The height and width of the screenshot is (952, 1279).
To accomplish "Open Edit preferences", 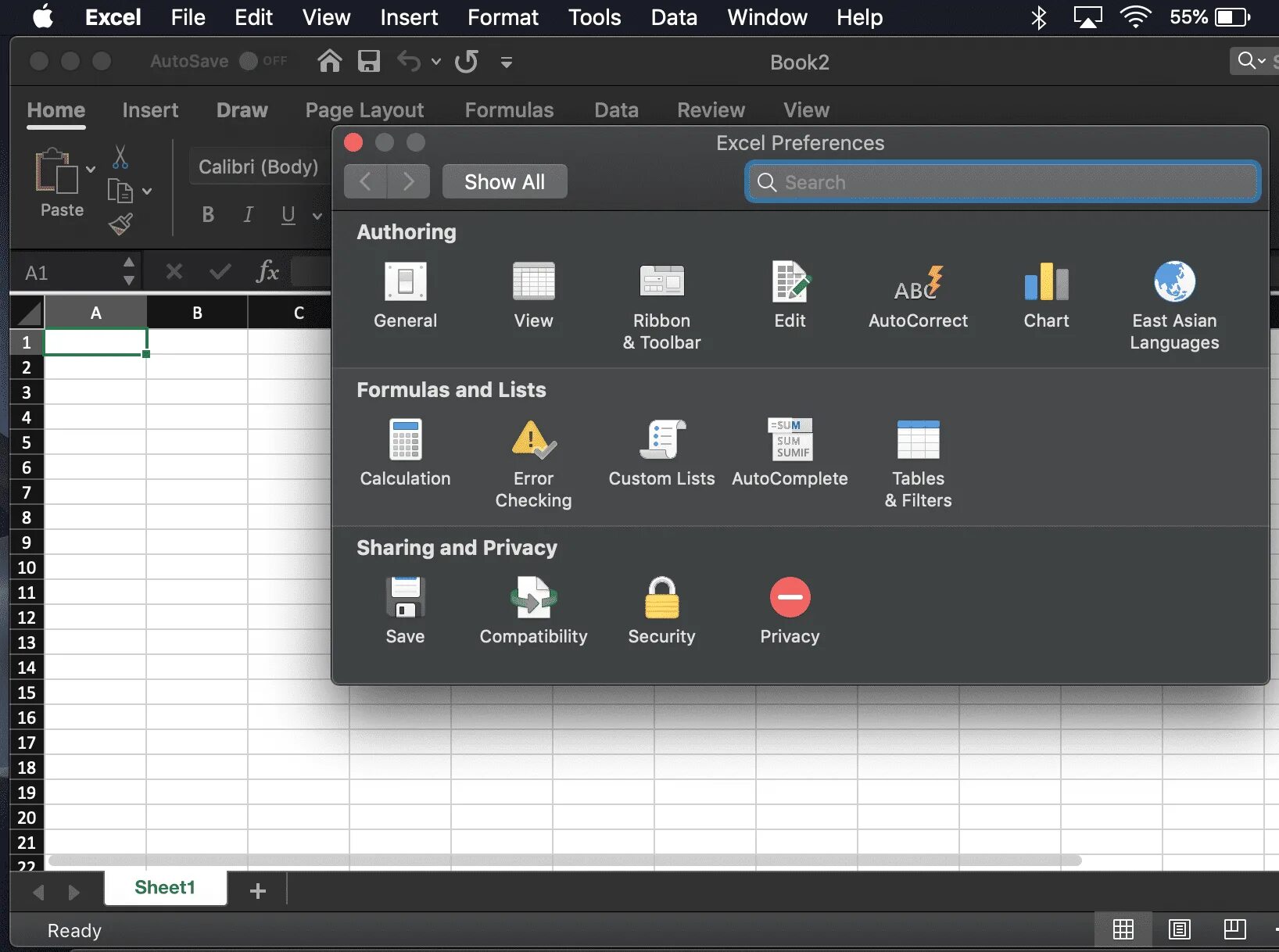I will tap(790, 295).
